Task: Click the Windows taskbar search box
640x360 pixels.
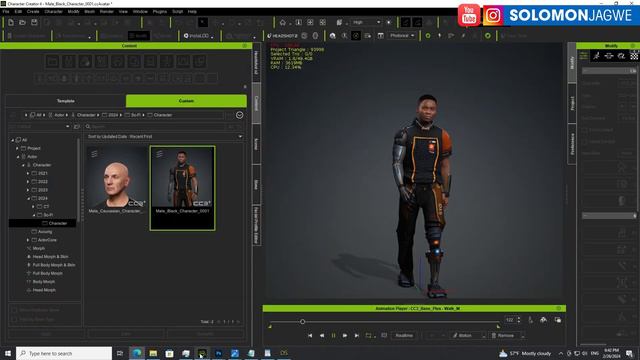Action: coord(64,353)
